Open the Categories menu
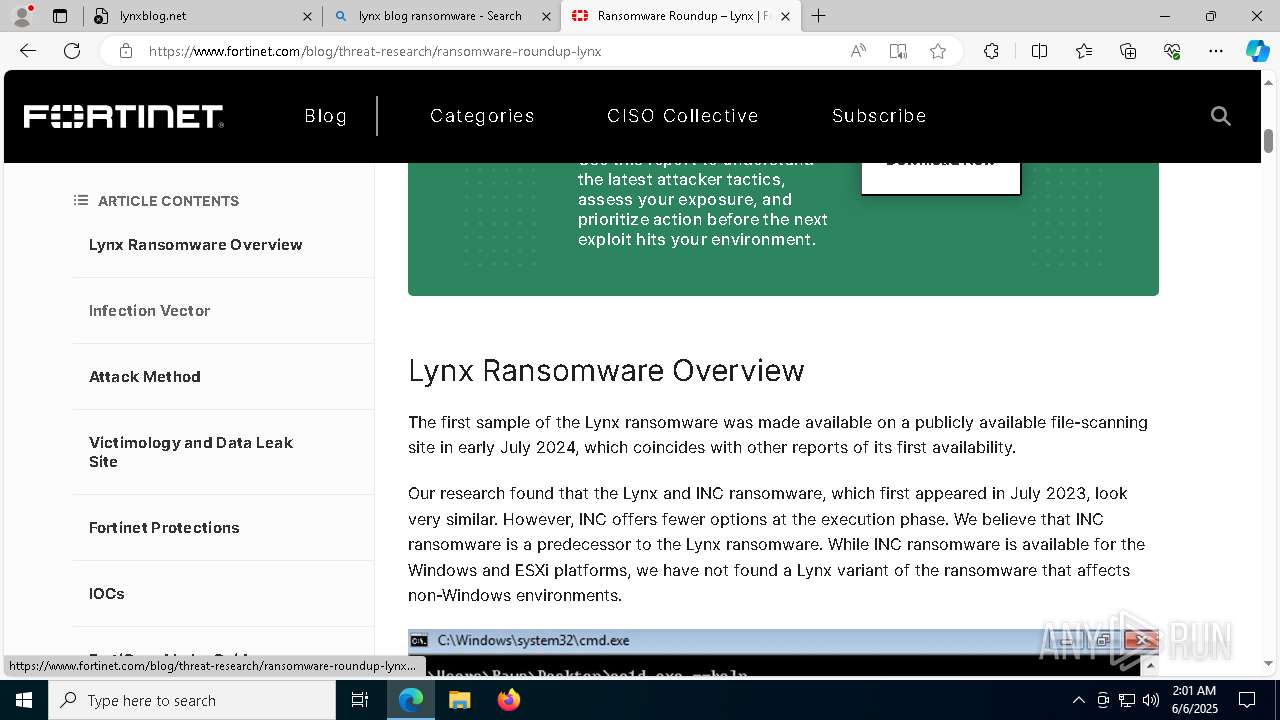 coord(482,116)
